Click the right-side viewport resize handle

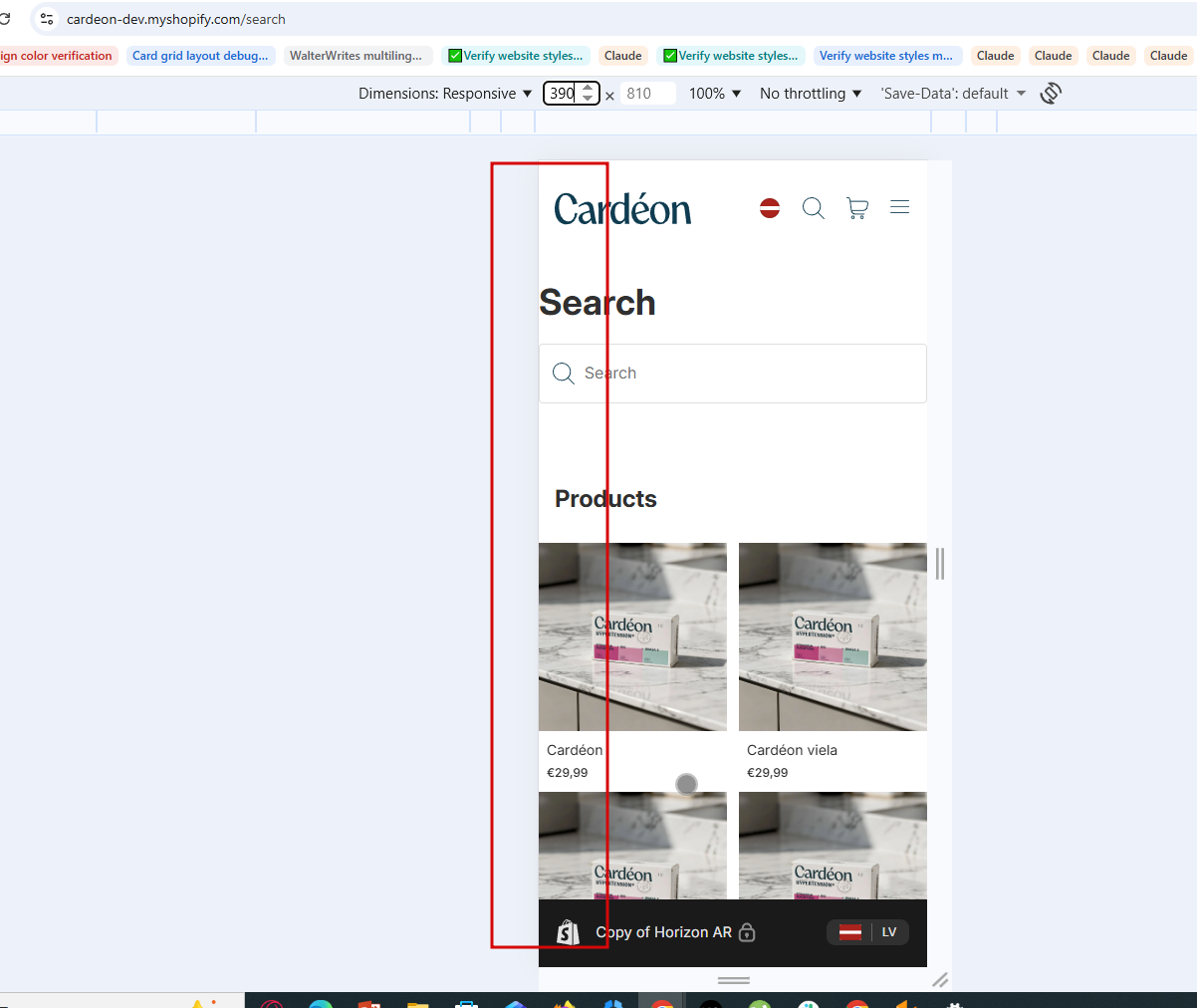tap(940, 564)
